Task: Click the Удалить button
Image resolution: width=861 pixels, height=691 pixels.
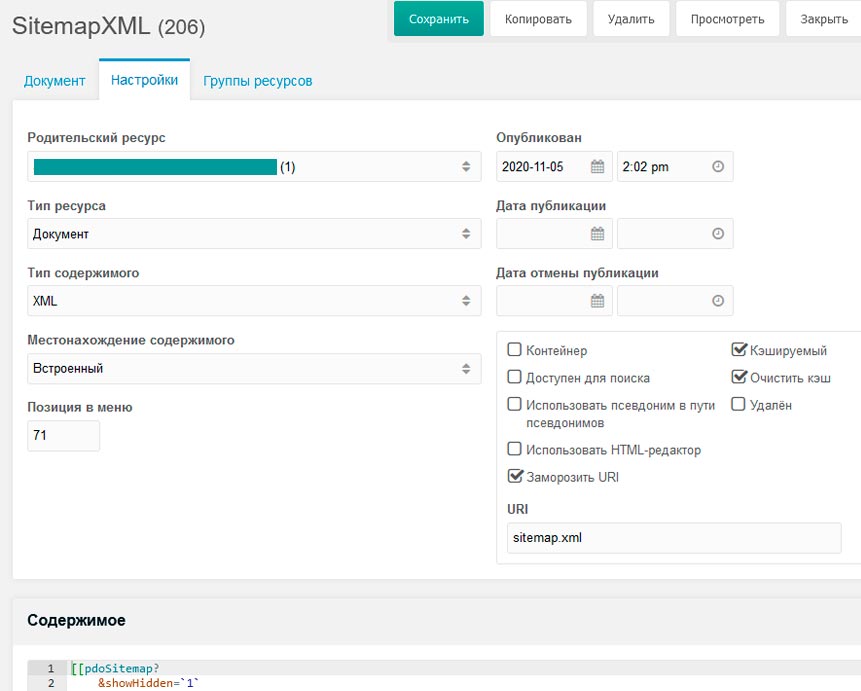Action: coord(631,19)
